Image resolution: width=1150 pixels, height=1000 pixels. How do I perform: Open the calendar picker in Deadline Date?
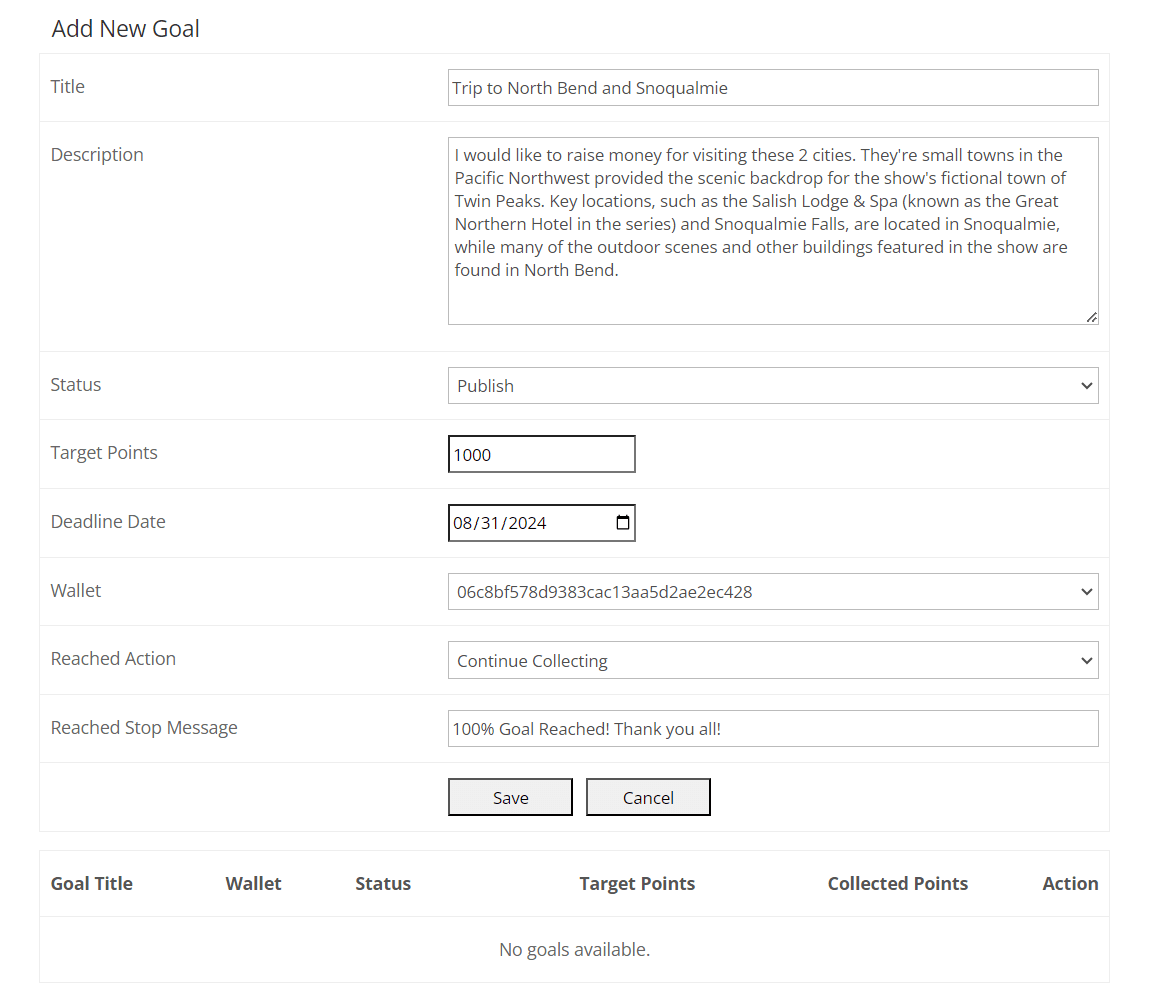pos(623,523)
